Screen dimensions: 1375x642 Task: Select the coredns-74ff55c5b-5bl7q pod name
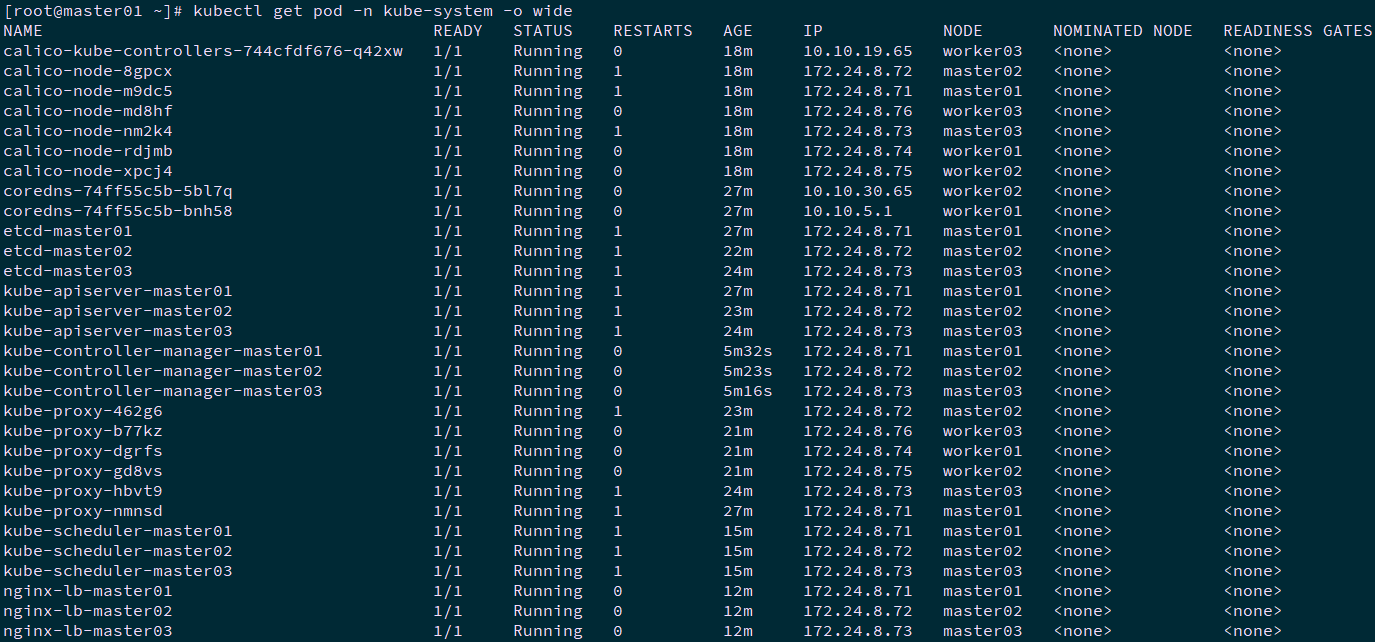[x=117, y=191]
